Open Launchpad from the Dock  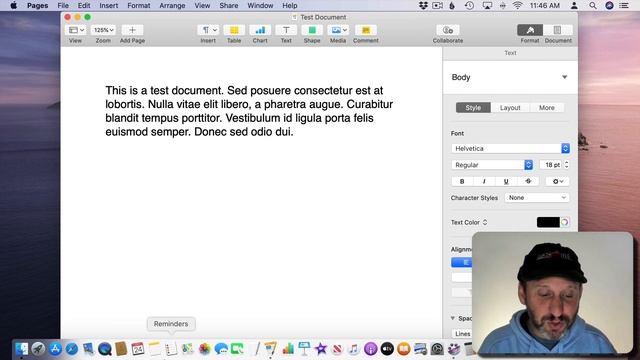[38, 349]
